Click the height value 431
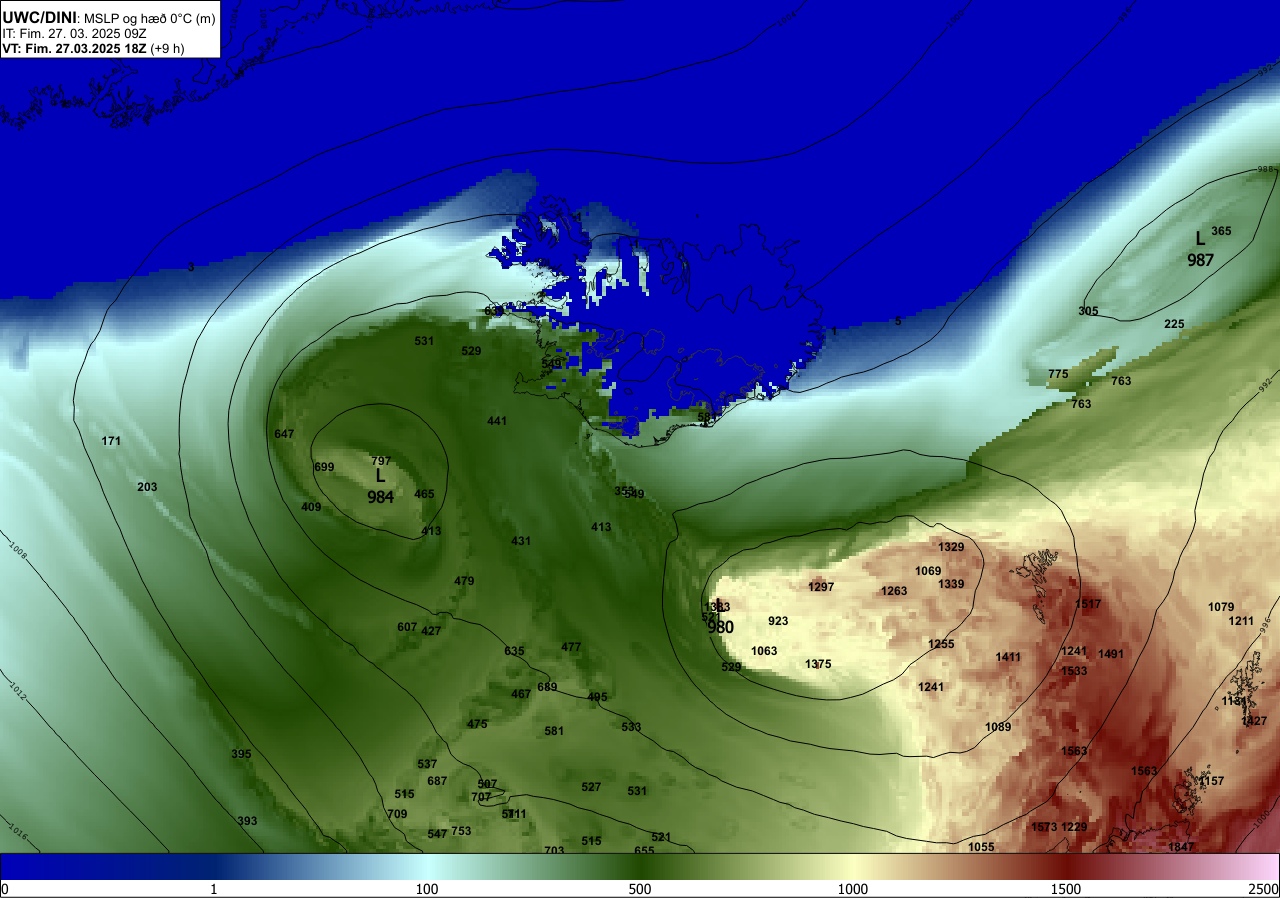This screenshot has width=1280, height=898. [521, 541]
